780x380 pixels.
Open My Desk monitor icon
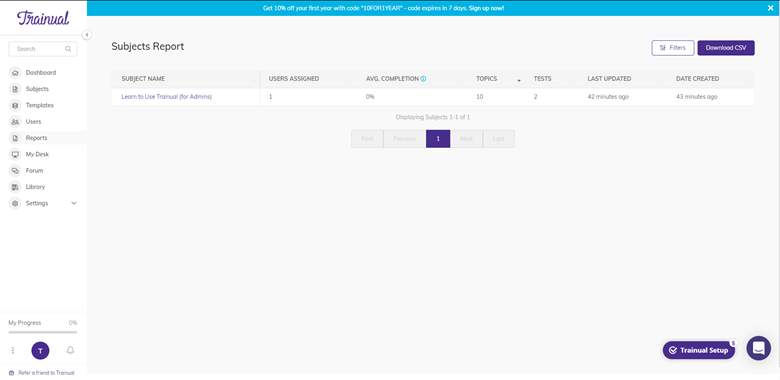point(15,154)
